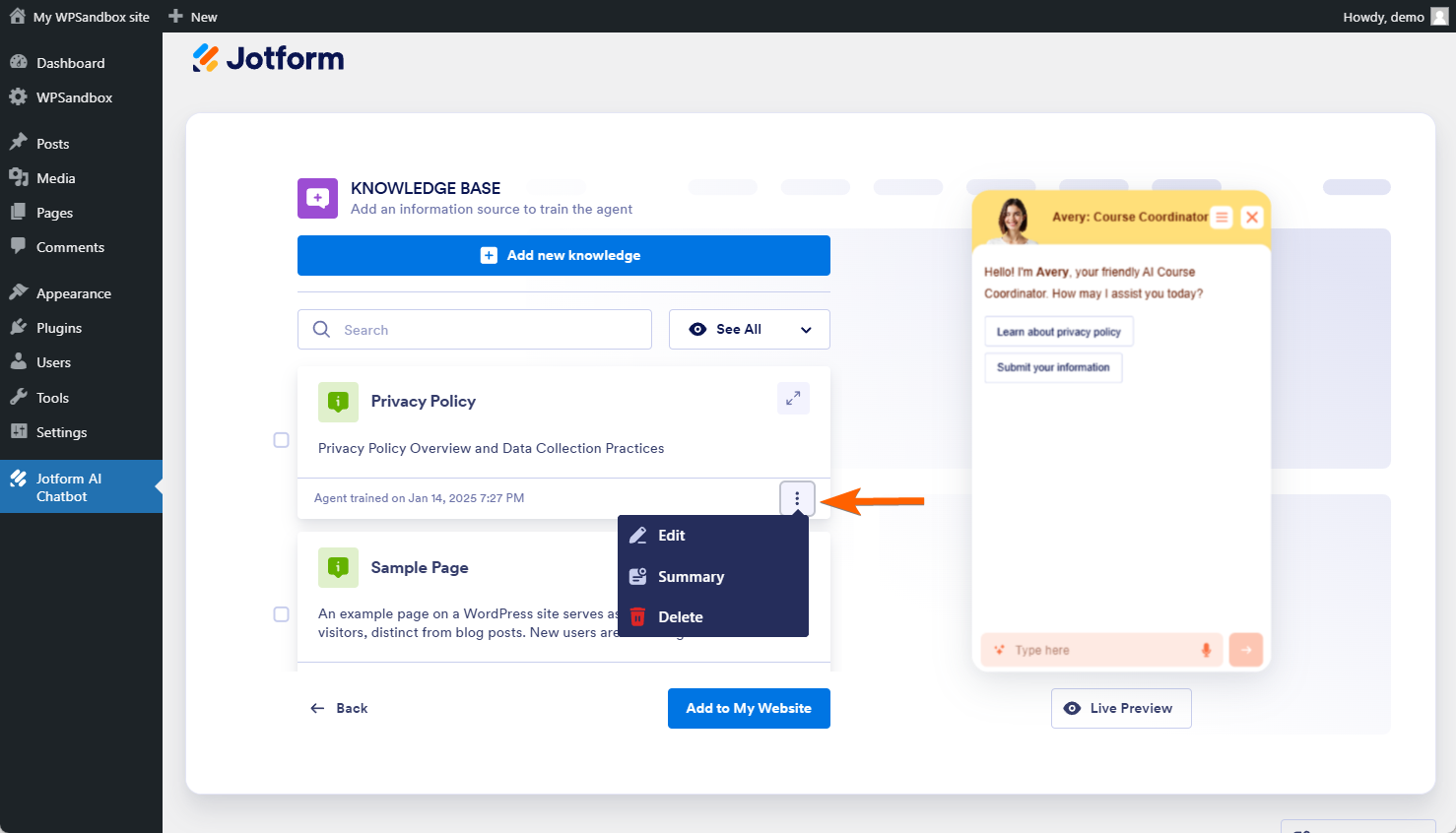
Task: Click Learn about privacy policy suggestion
Action: pyautogui.click(x=1059, y=332)
